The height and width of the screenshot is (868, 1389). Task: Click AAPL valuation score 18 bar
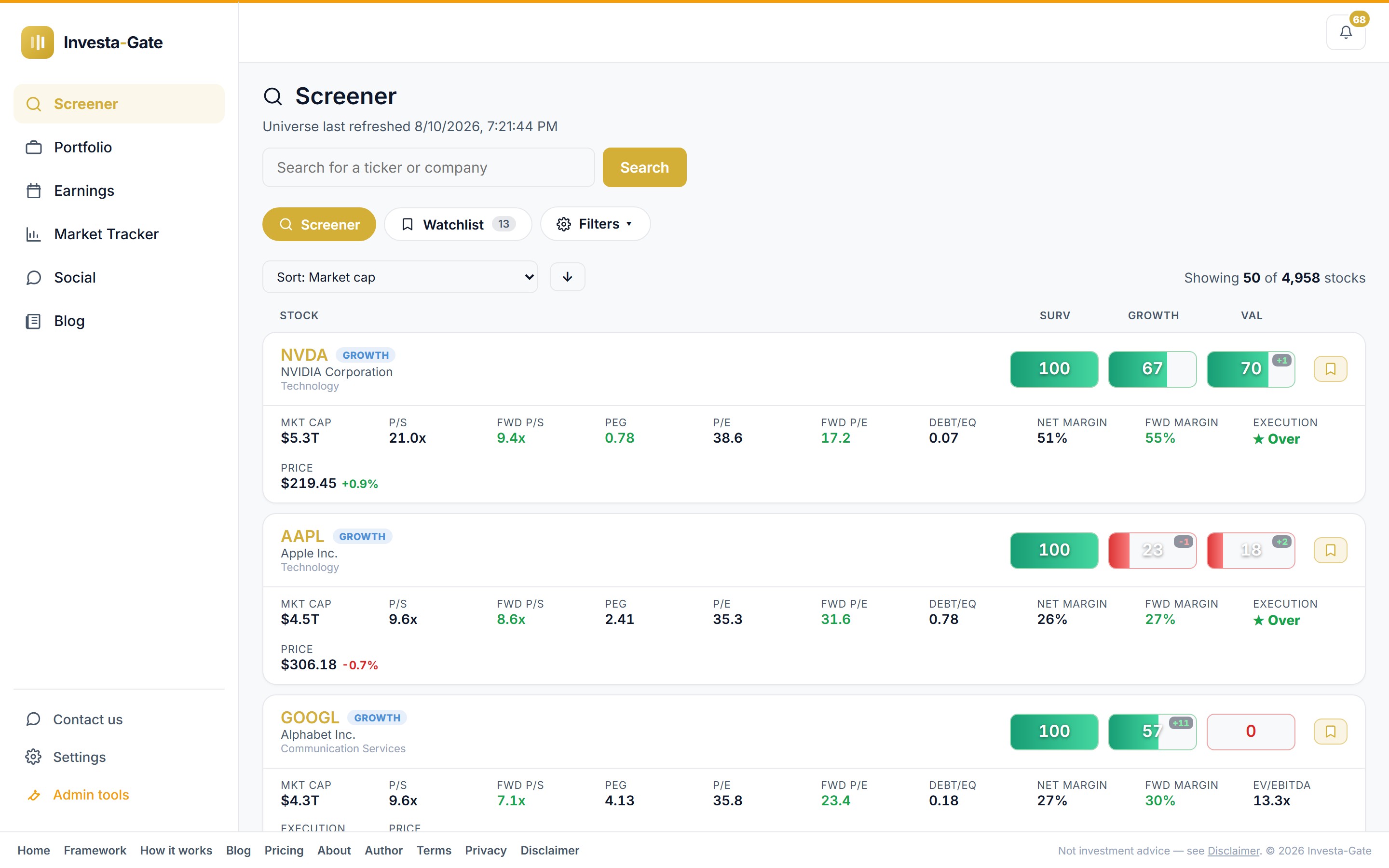1251,550
